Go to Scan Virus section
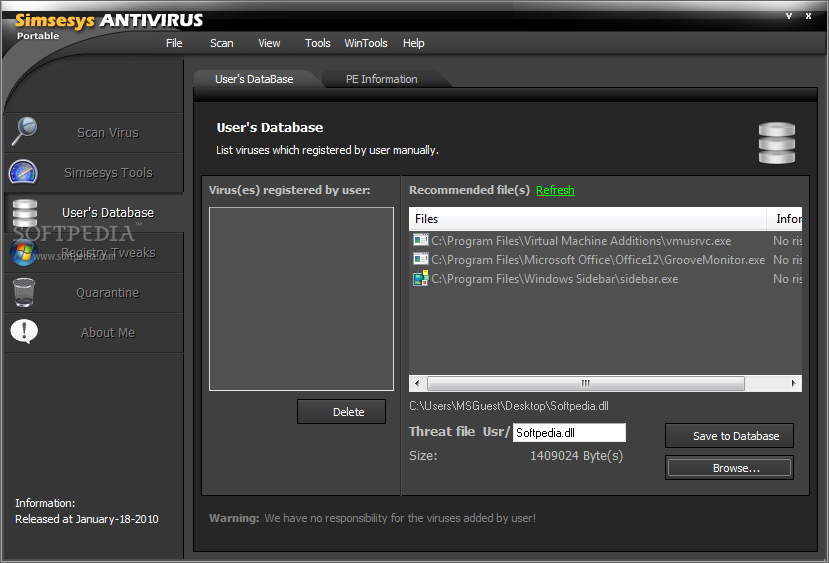829x563 pixels. (94, 133)
